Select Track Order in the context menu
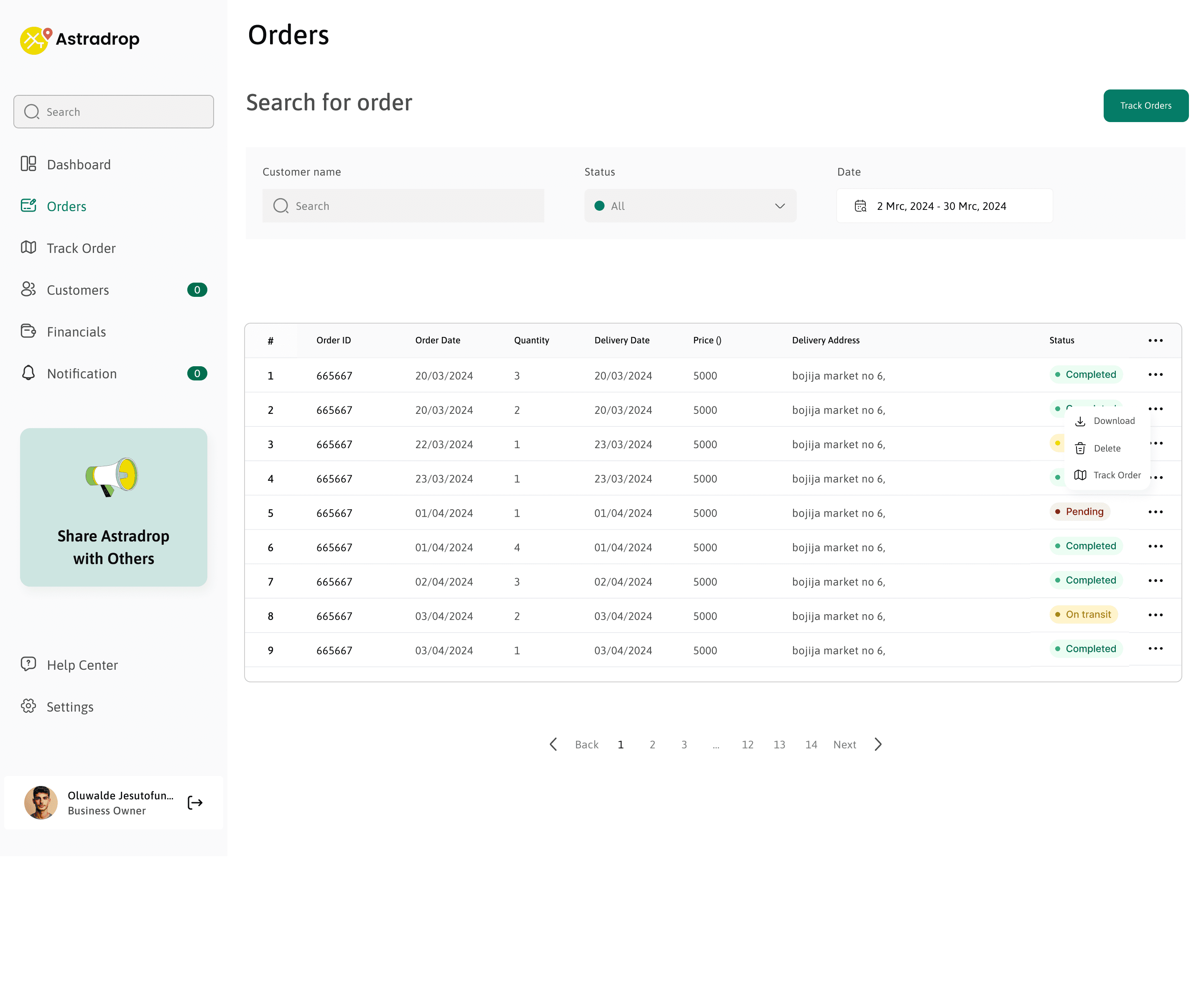1204x985 pixels. (1116, 475)
